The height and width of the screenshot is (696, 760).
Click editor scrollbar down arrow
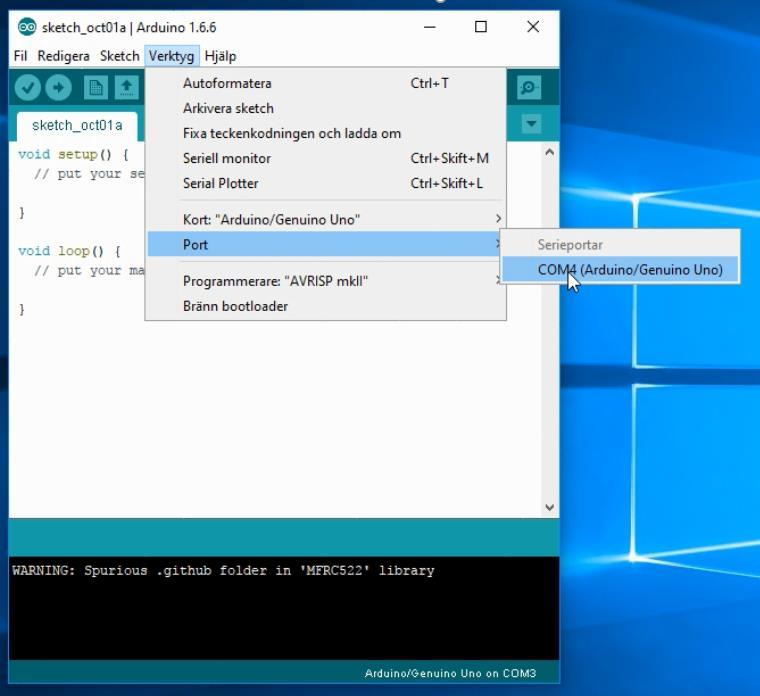tap(549, 507)
